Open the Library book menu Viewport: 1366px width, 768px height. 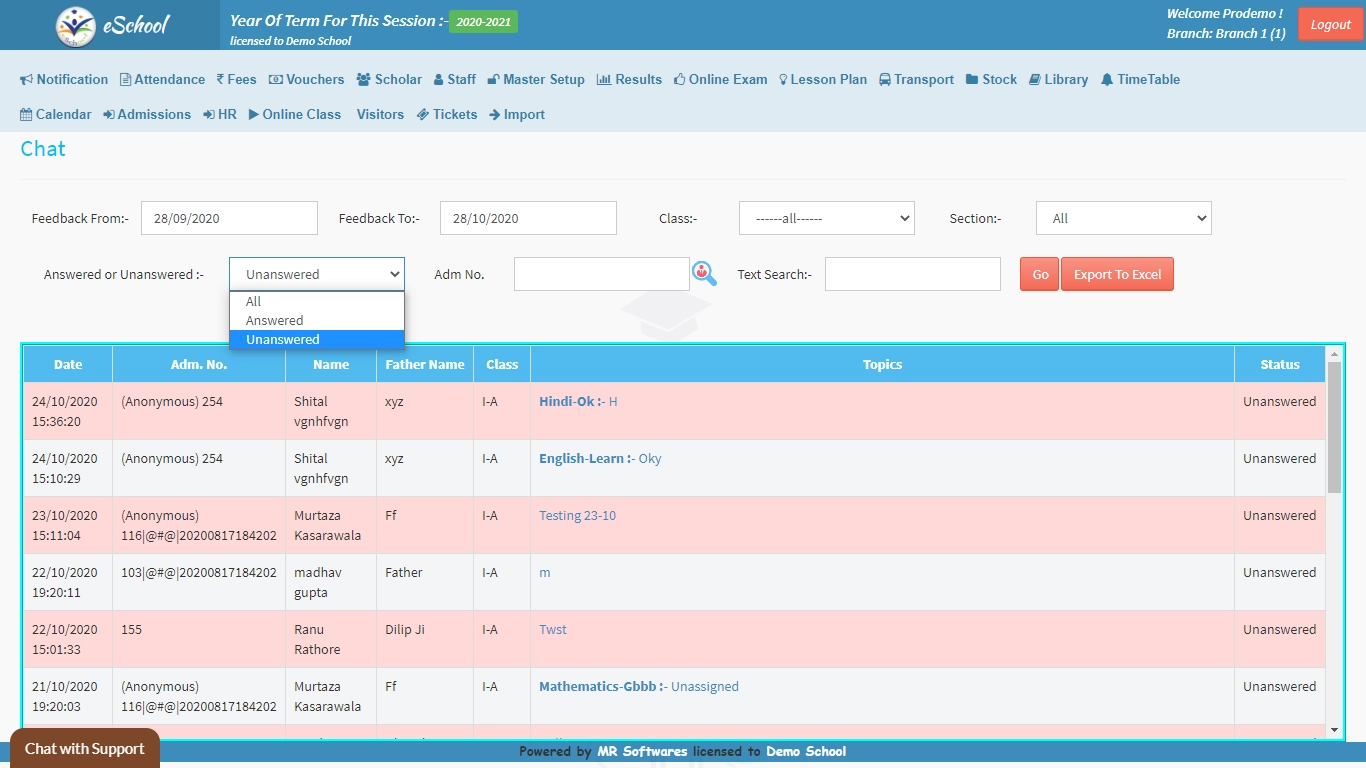click(x=1058, y=80)
